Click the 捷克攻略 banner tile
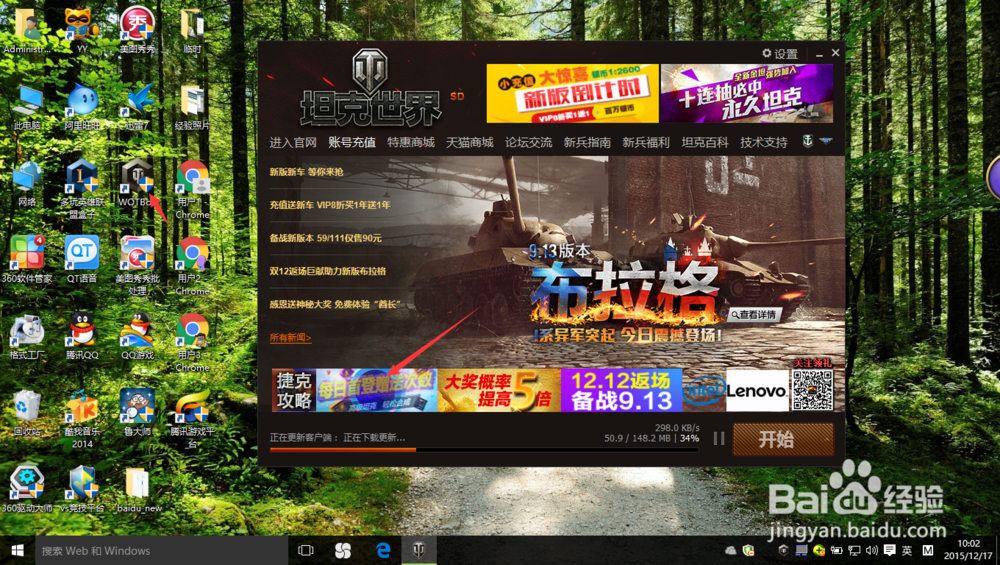Screen dimensions: 1000x565 click(294, 390)
